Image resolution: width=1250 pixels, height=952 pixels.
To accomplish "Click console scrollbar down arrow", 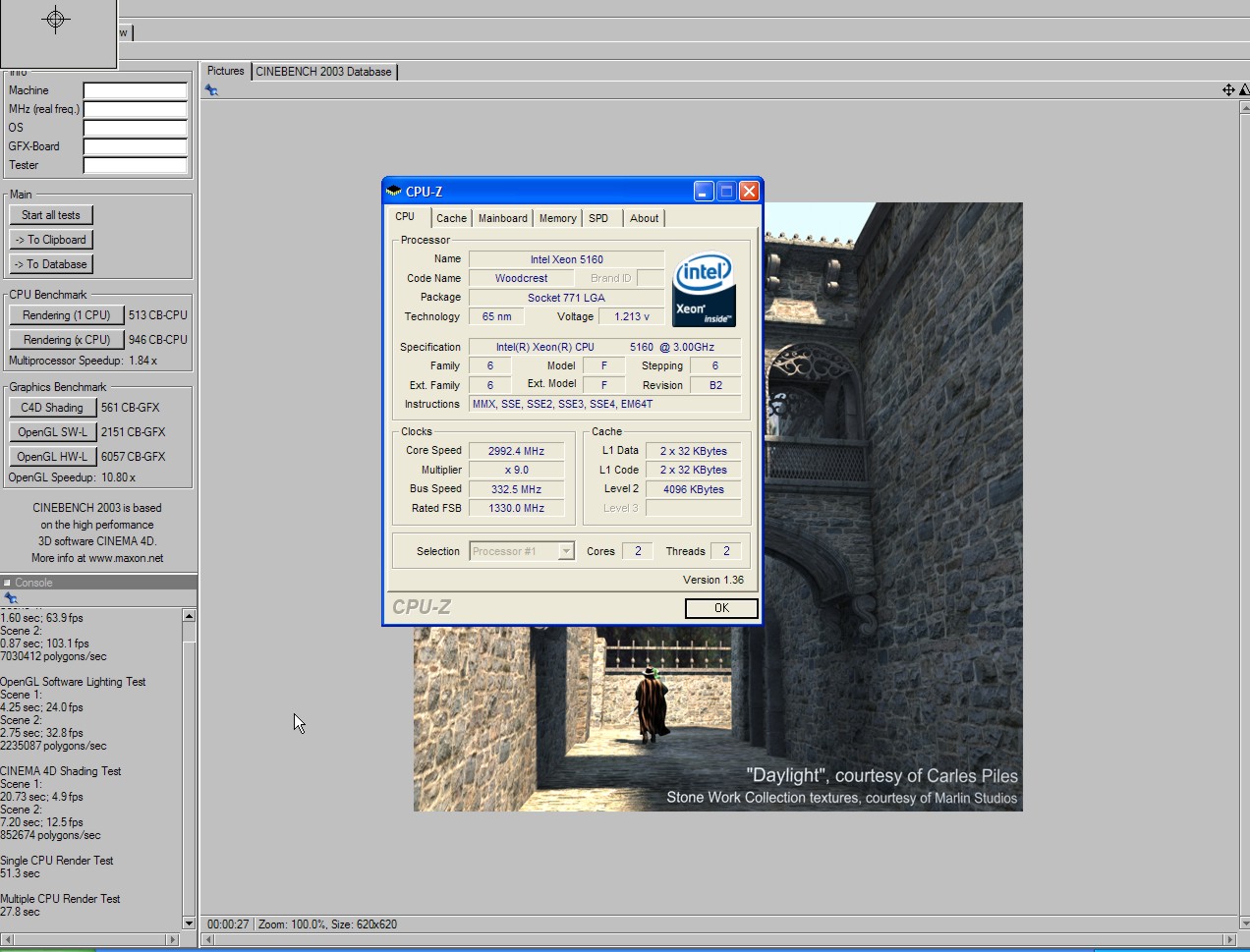I will pyautogui.click(x=189, y=924).
